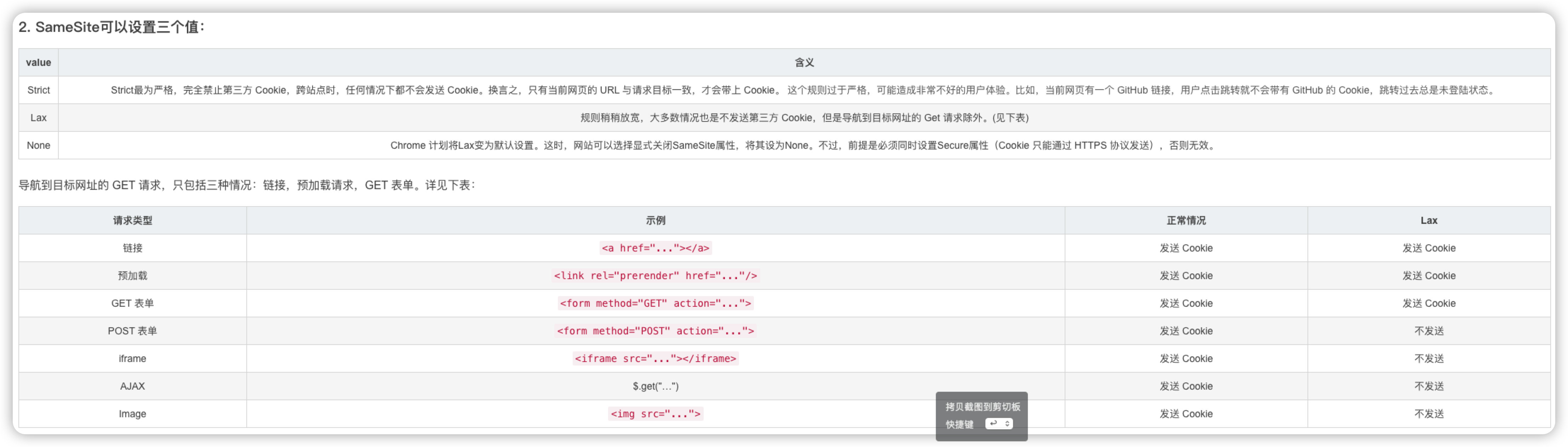1568x447 pixels.
Task: Click the form method="GET" code snippet
Action: (x=655, y=303)
